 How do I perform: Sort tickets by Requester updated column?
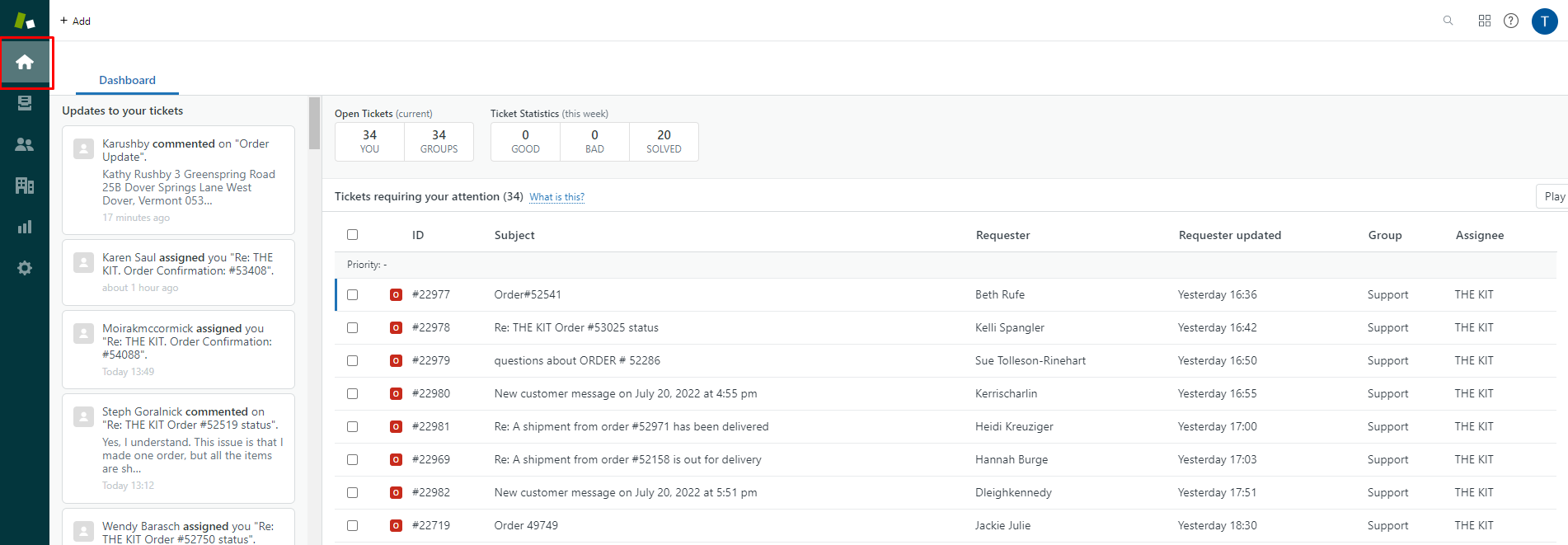point(1229,235)
